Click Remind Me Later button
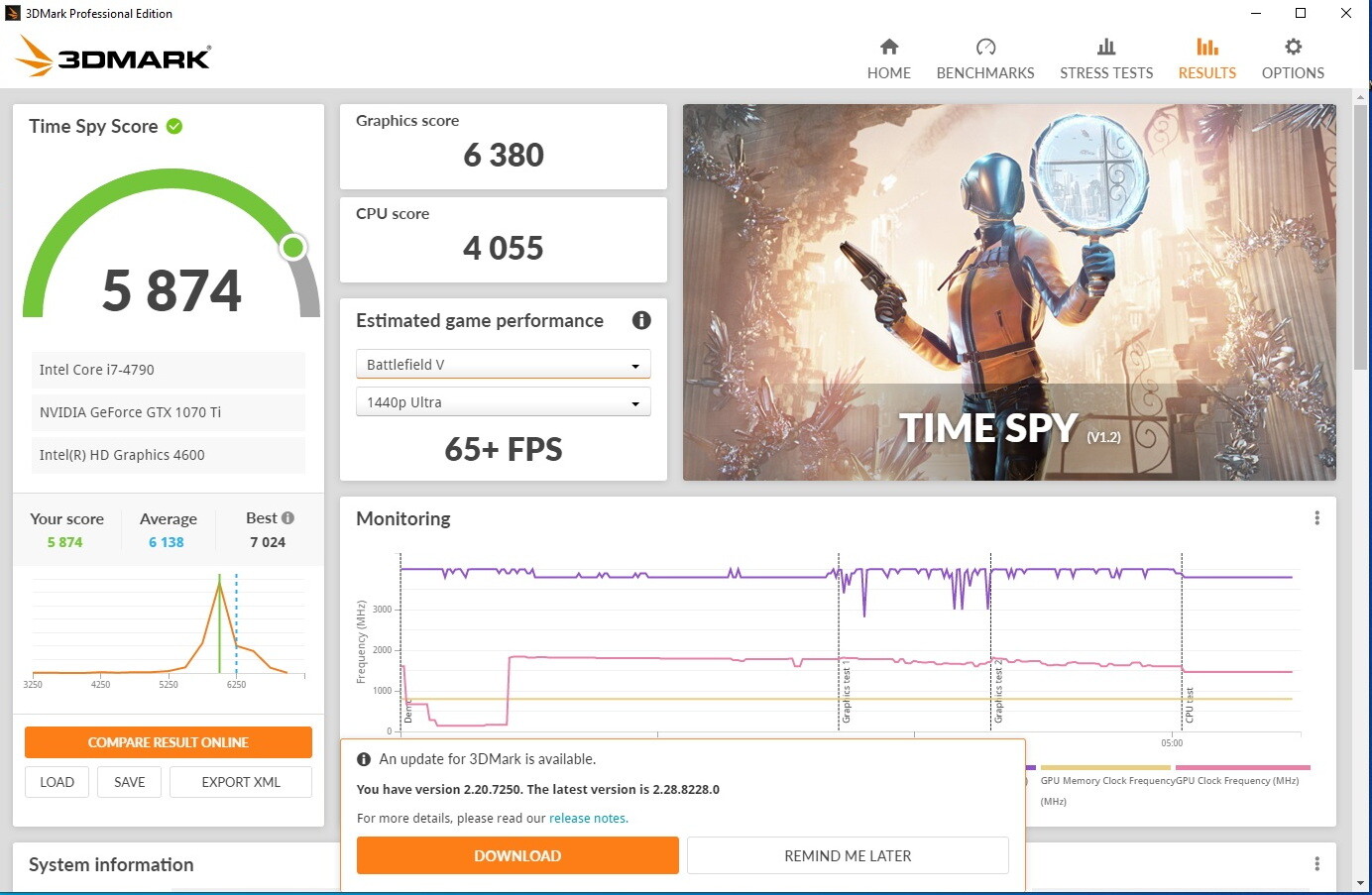Viewport: 1372px width, 895px height. click(847, 855)
